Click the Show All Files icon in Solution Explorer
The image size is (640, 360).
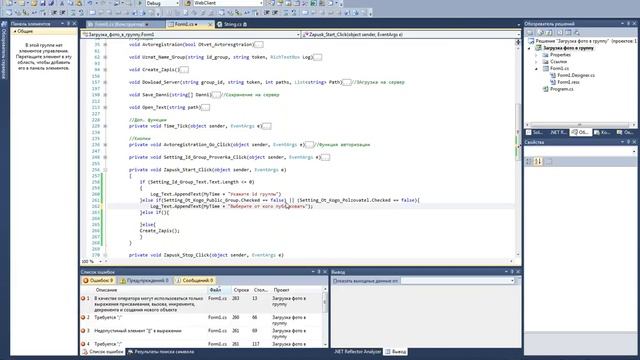coord(540,32)
